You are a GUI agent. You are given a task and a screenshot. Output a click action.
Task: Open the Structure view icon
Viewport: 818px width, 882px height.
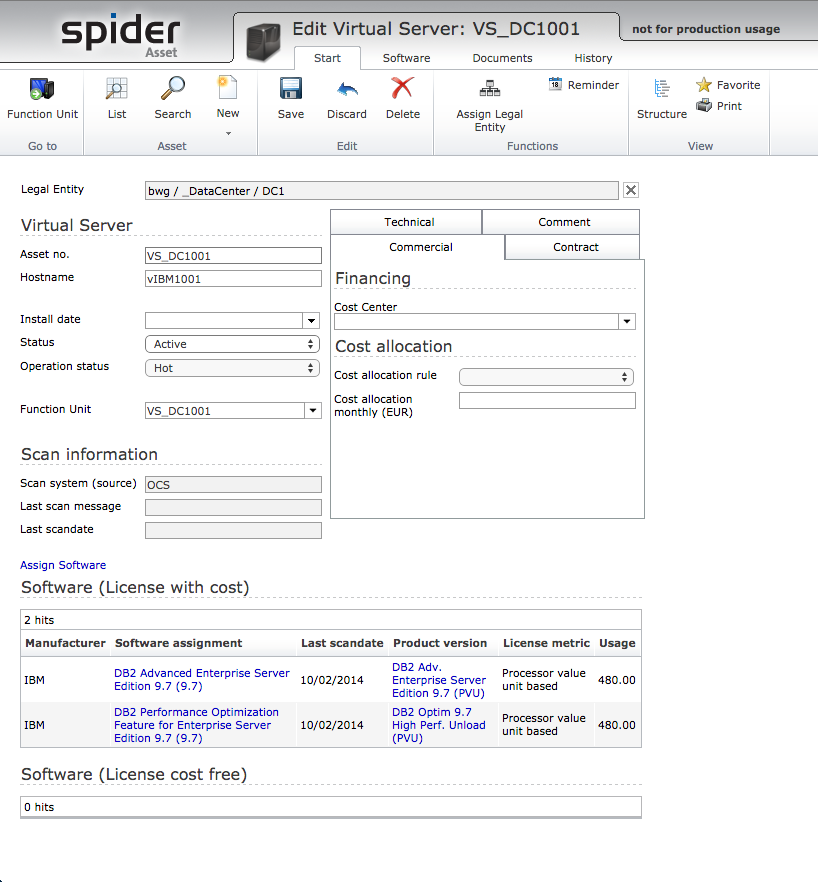click(x=662, y=90)
